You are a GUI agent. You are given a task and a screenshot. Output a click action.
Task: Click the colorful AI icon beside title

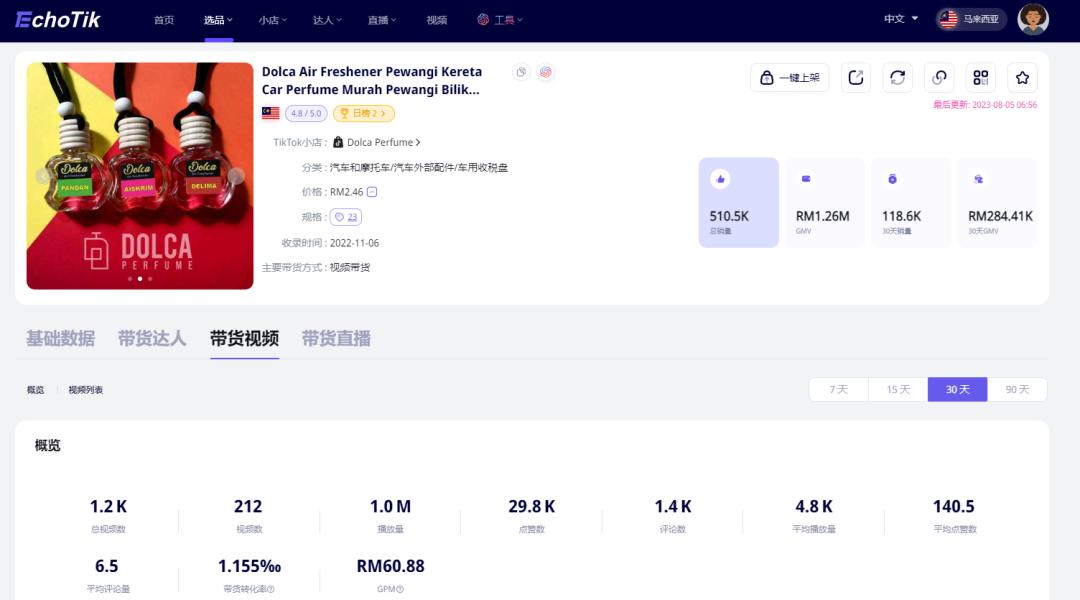click(x=546, y=72)
